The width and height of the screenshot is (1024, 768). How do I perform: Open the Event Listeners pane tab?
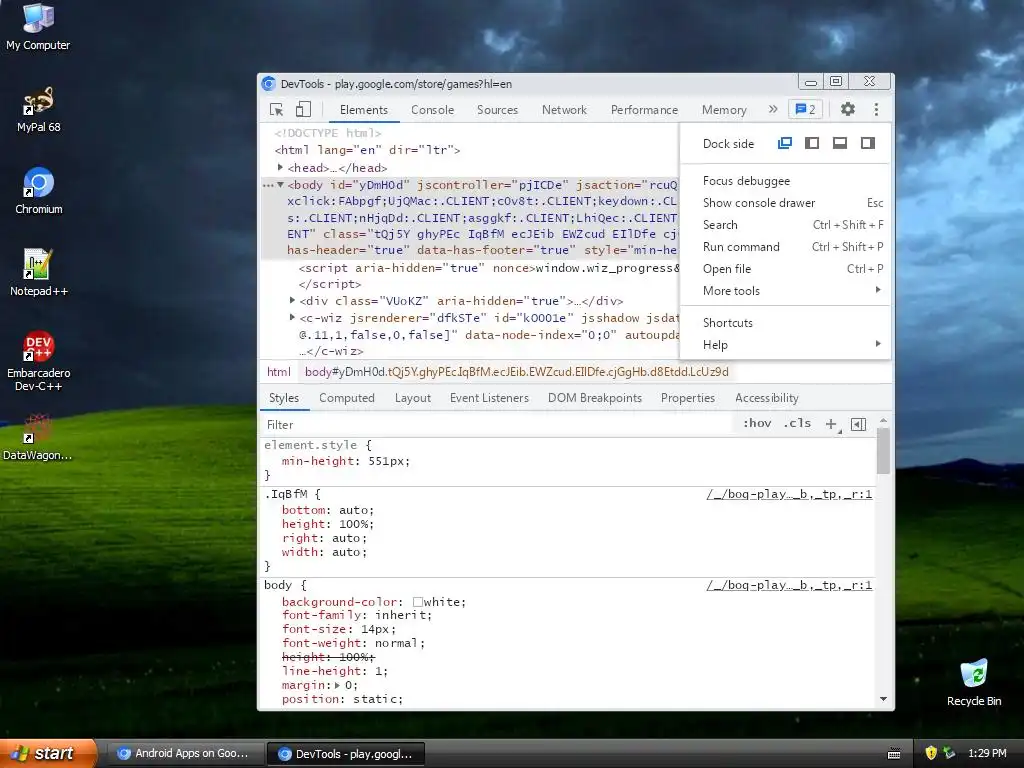[489, 398]
